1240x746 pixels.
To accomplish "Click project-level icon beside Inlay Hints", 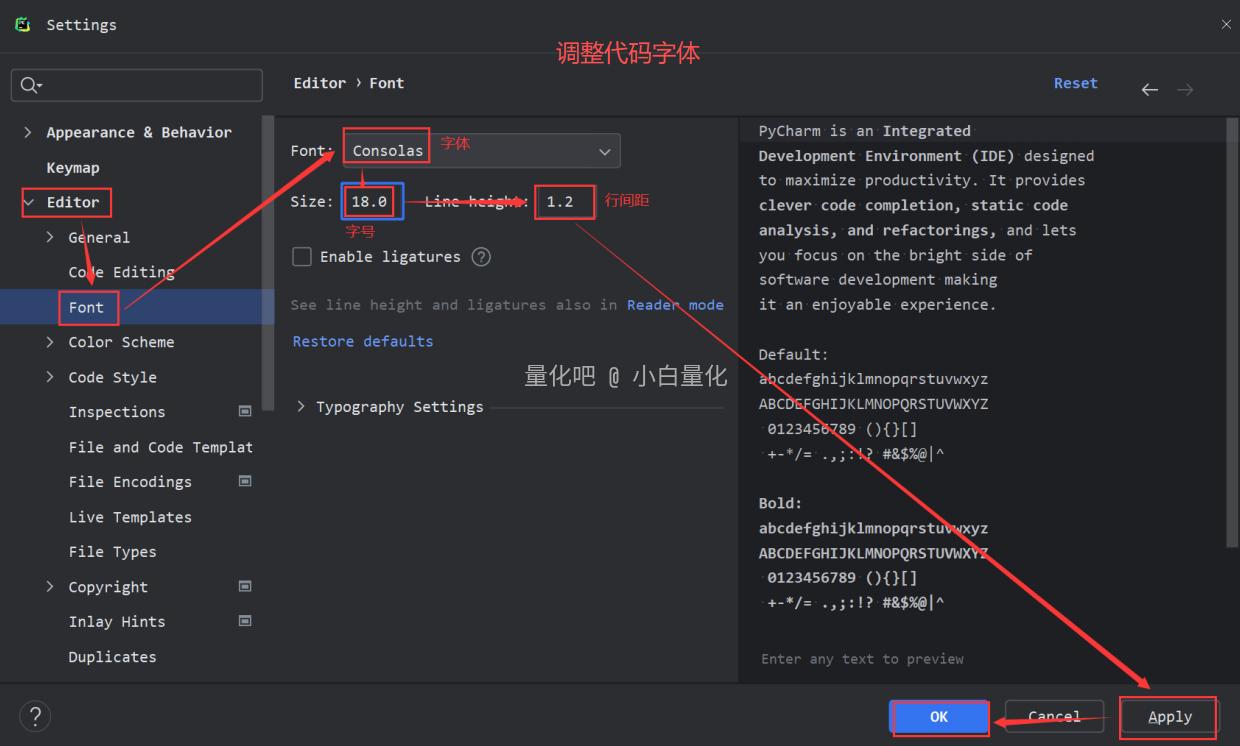I will (245, 621).
